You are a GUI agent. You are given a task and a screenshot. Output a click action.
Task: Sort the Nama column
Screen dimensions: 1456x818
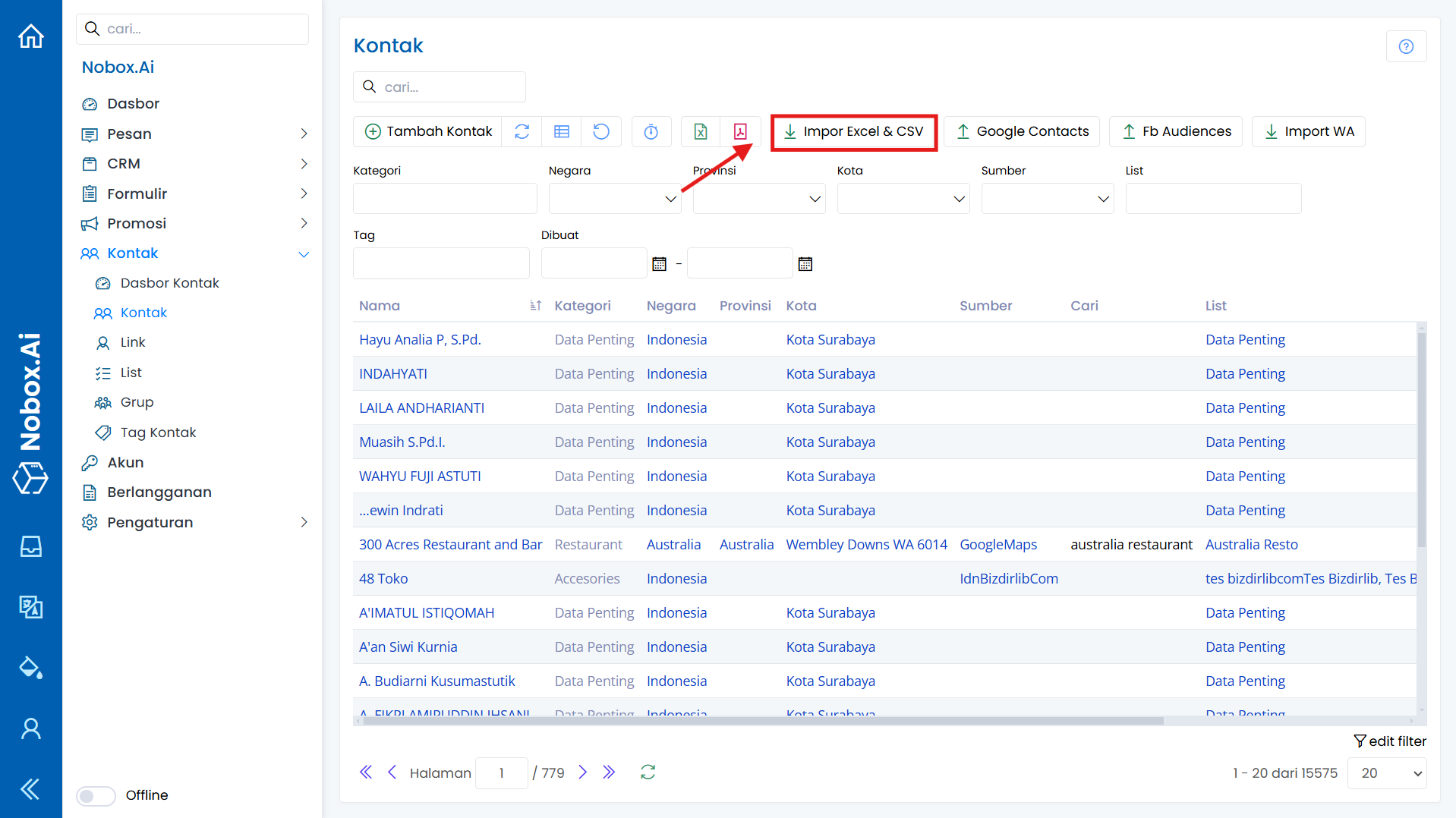pyautogui.click(x=535, y=306)
